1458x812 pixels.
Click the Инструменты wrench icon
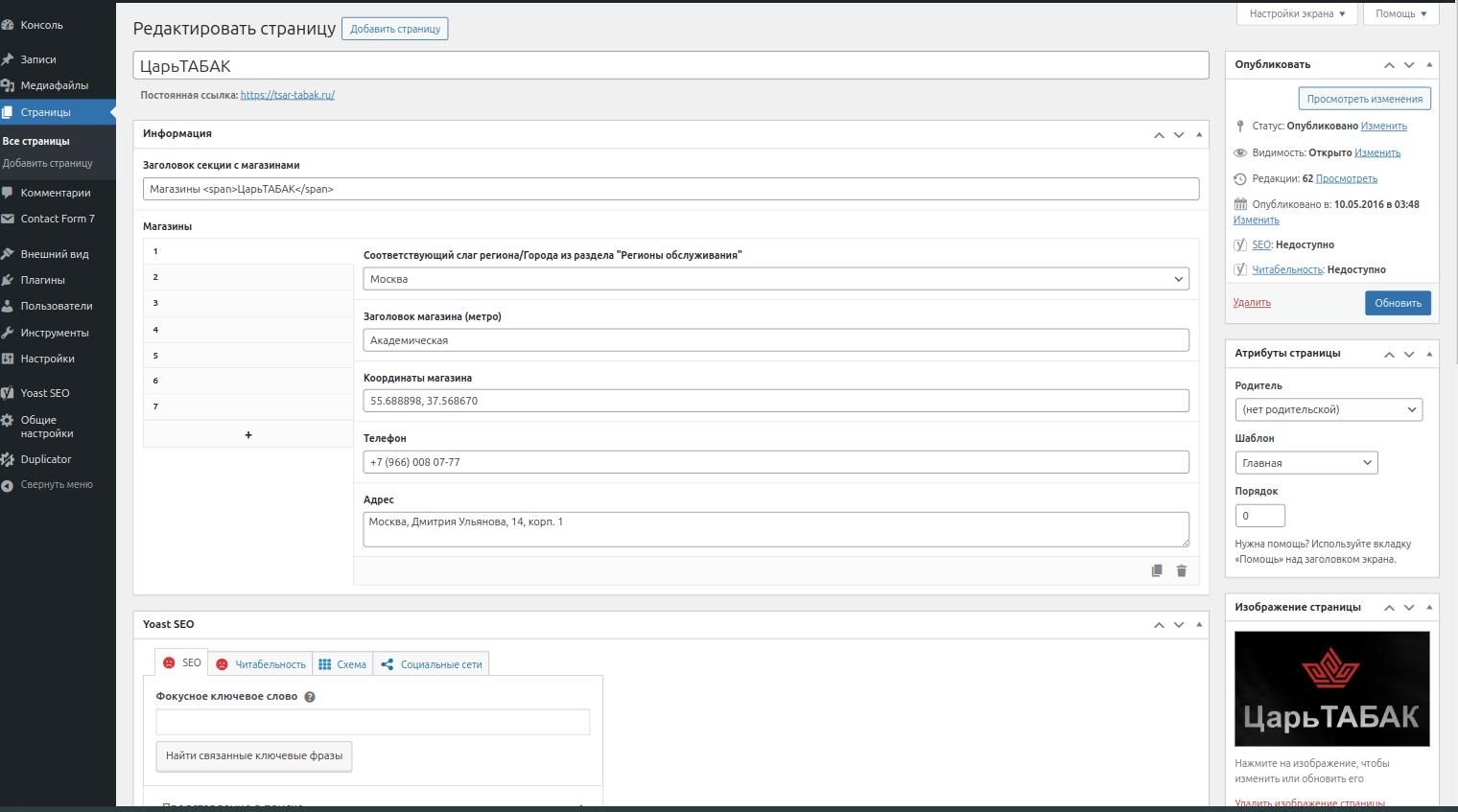pos(8,333)
